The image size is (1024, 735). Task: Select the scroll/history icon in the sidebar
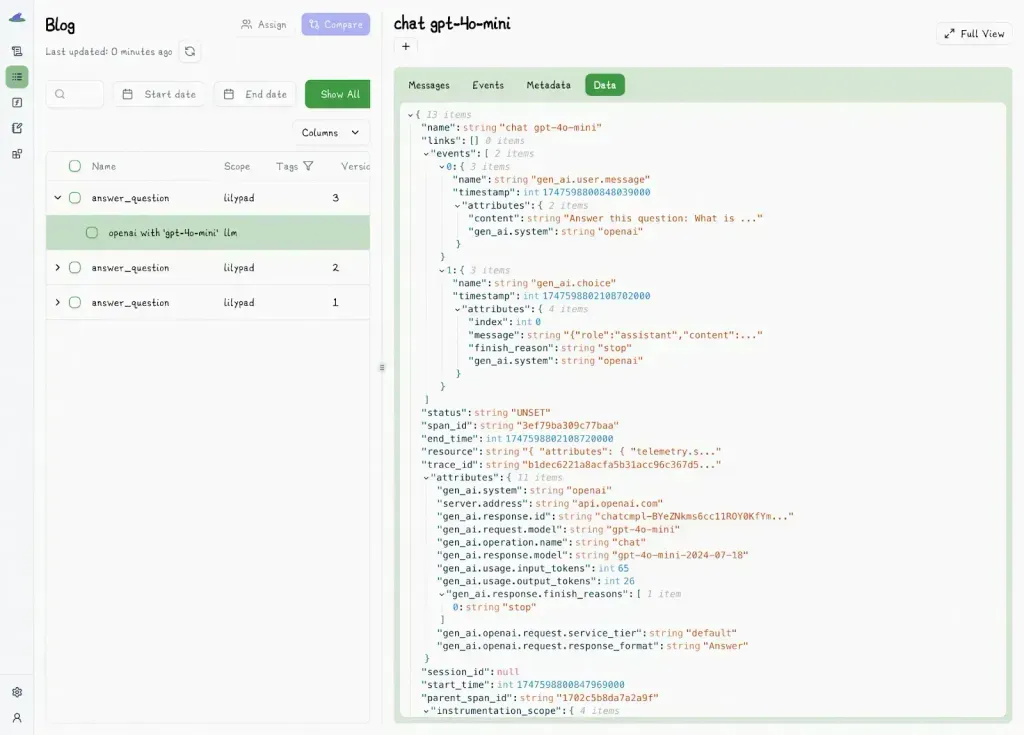click(x=16, y=50)
